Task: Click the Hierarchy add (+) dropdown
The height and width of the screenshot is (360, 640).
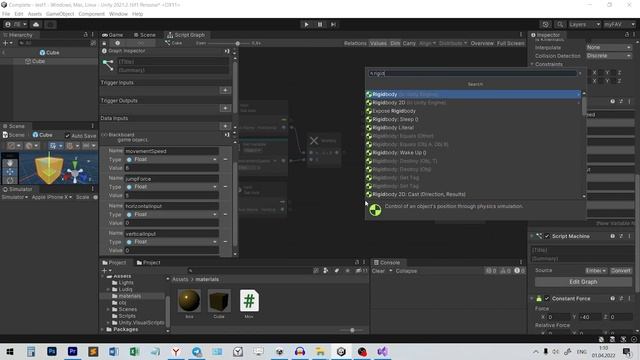Action: [8, 43]
